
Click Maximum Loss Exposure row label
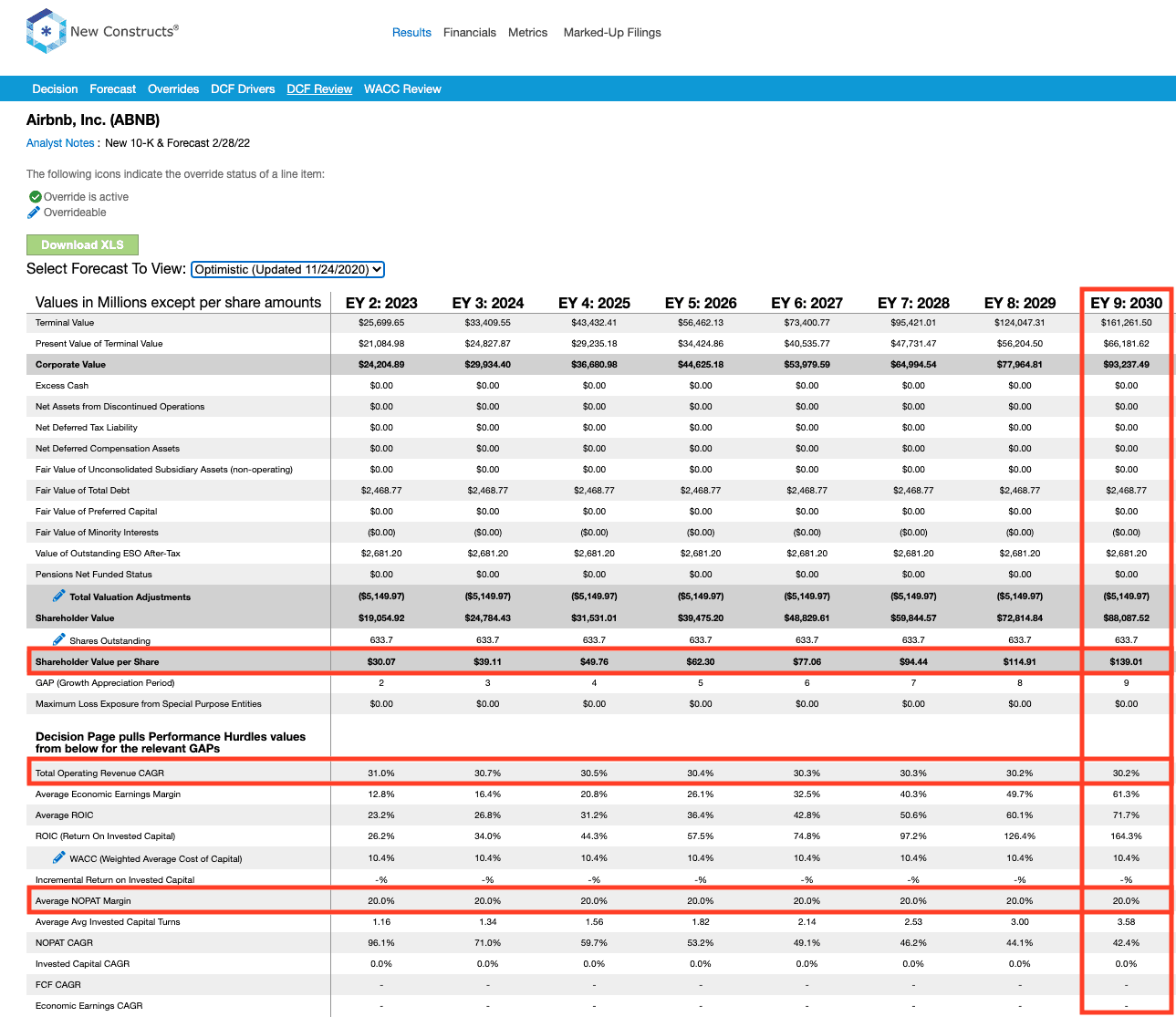[x=149, y=704]
